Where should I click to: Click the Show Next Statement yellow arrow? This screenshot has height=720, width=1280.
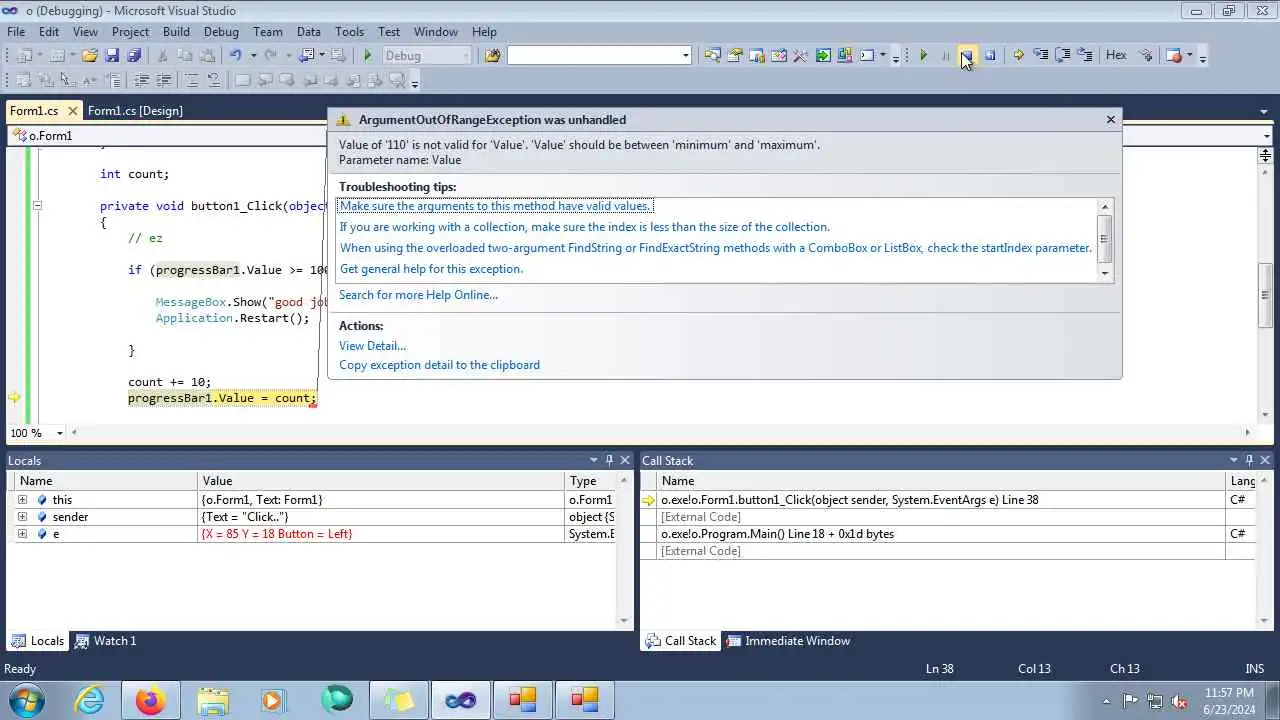coord(1018,55)
